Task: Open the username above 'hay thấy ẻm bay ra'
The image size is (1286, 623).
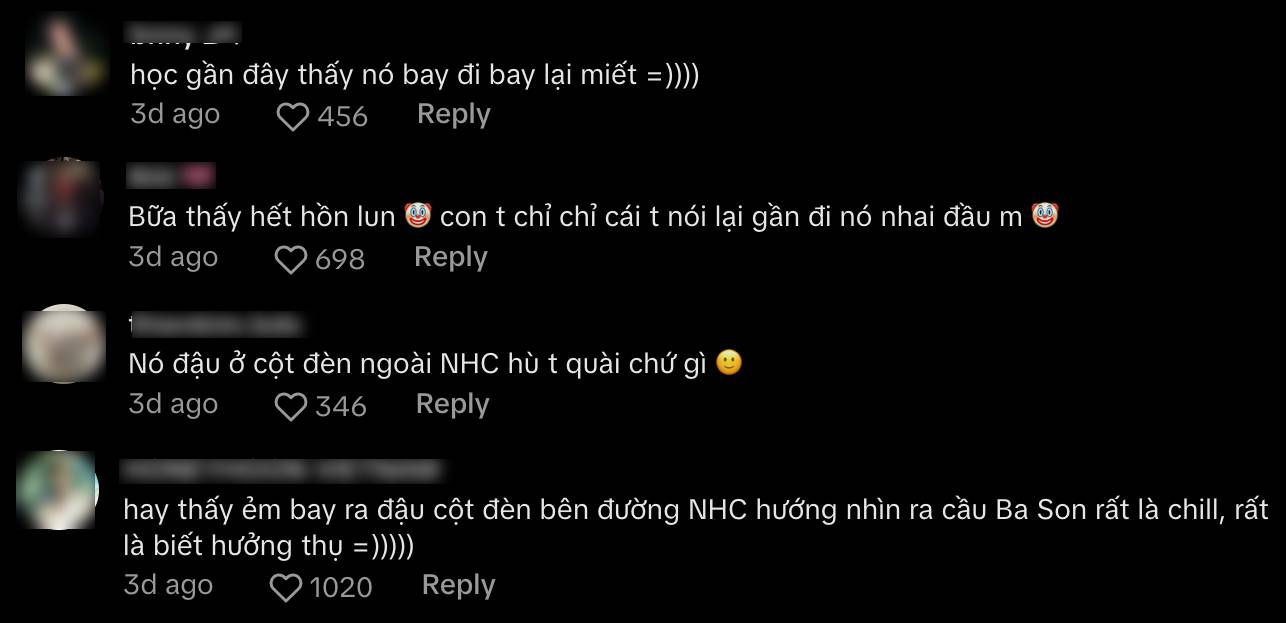Action: (281, 469)
